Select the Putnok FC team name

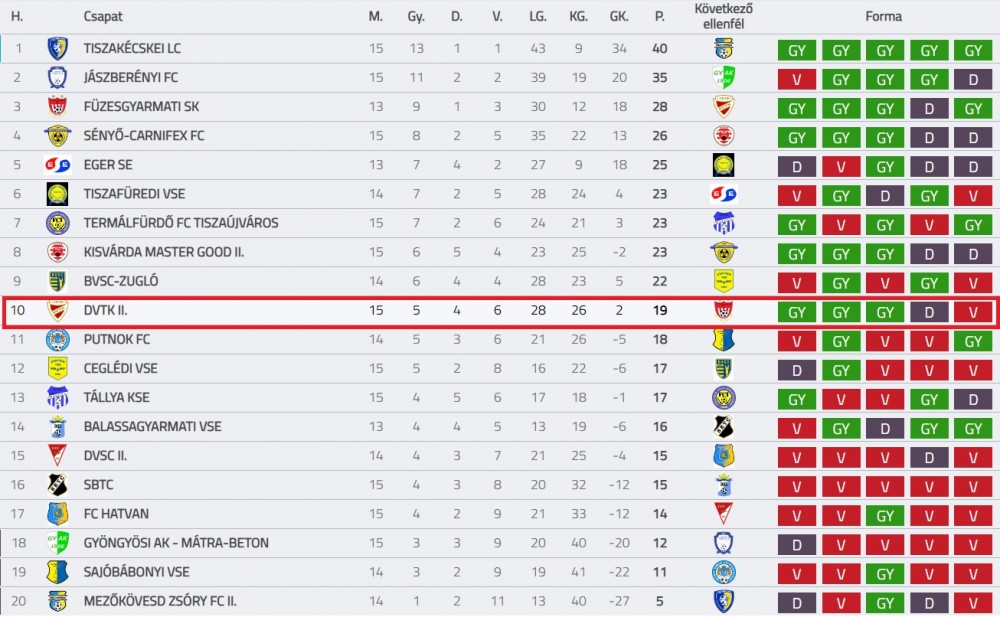pos(117,339)
